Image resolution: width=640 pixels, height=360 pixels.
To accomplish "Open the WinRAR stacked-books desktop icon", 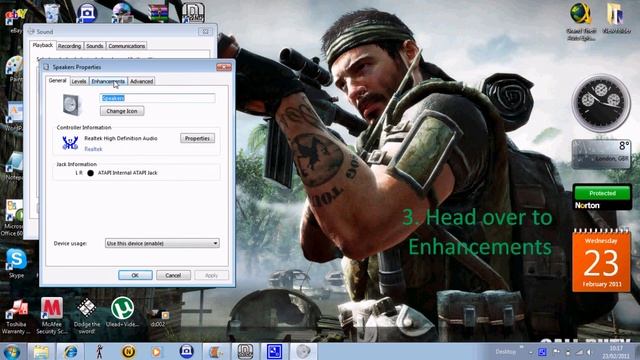I will pos(158,12).
